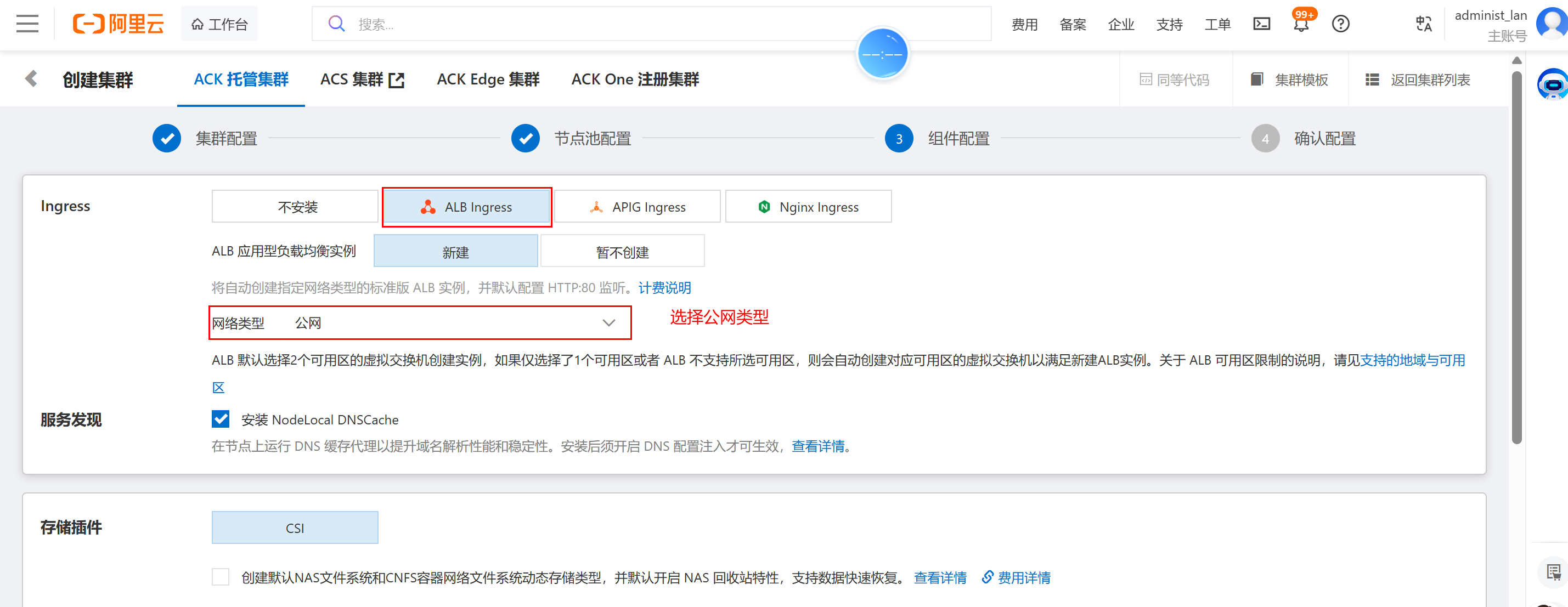Open the ACS 集群 external tab

(362, 80)
